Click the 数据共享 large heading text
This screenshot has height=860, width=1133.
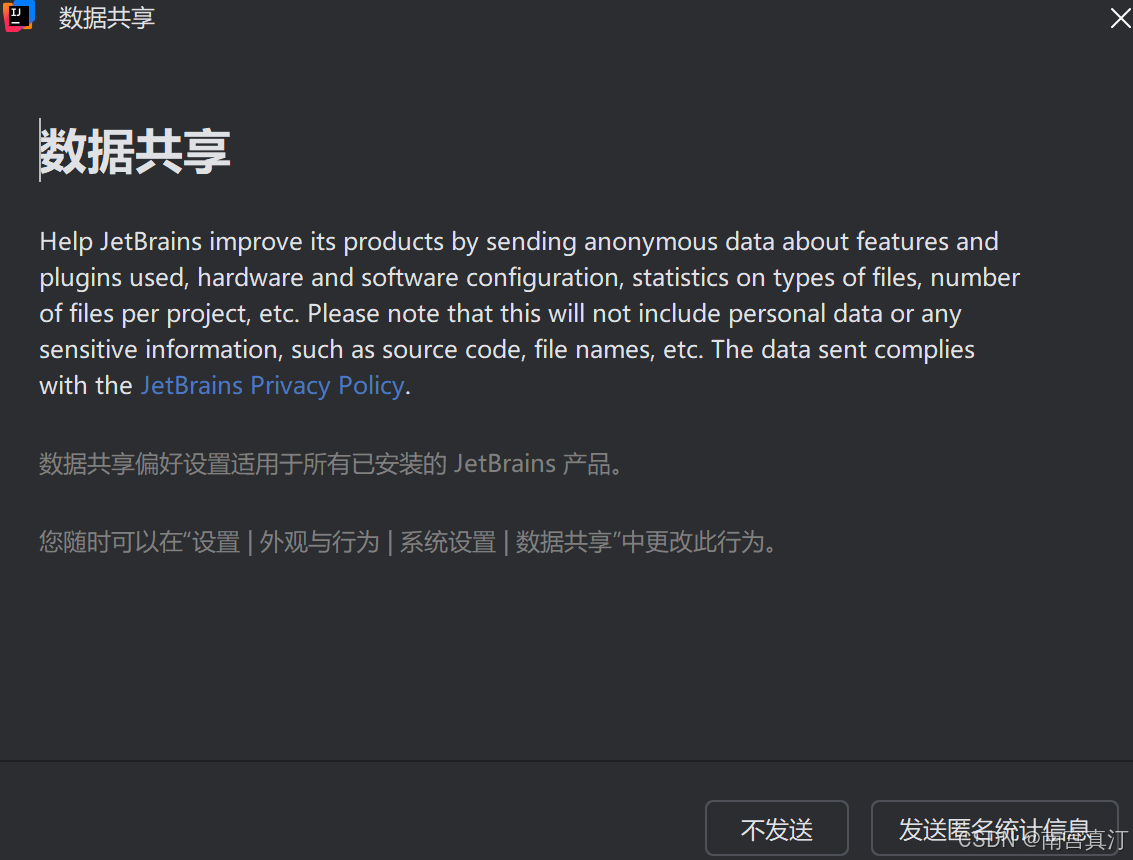click(135, 151)
